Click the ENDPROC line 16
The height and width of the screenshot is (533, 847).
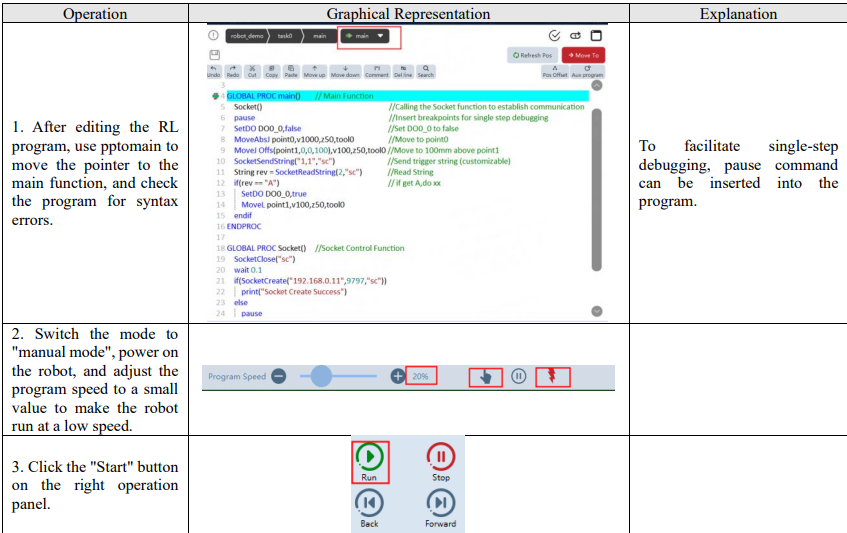pyautogui.click(x=244, y=226)
